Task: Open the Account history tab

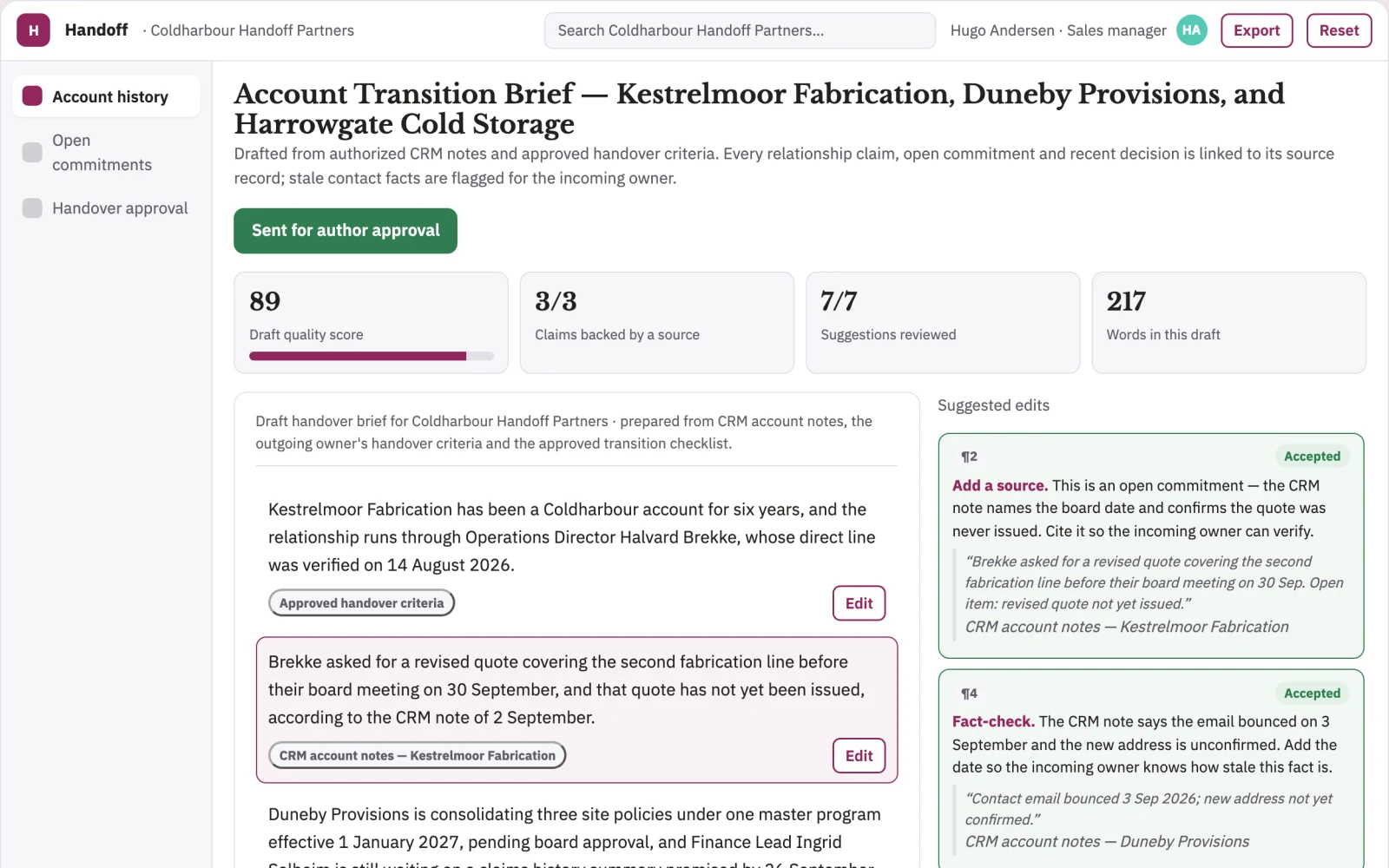Action: click(106, 96)
